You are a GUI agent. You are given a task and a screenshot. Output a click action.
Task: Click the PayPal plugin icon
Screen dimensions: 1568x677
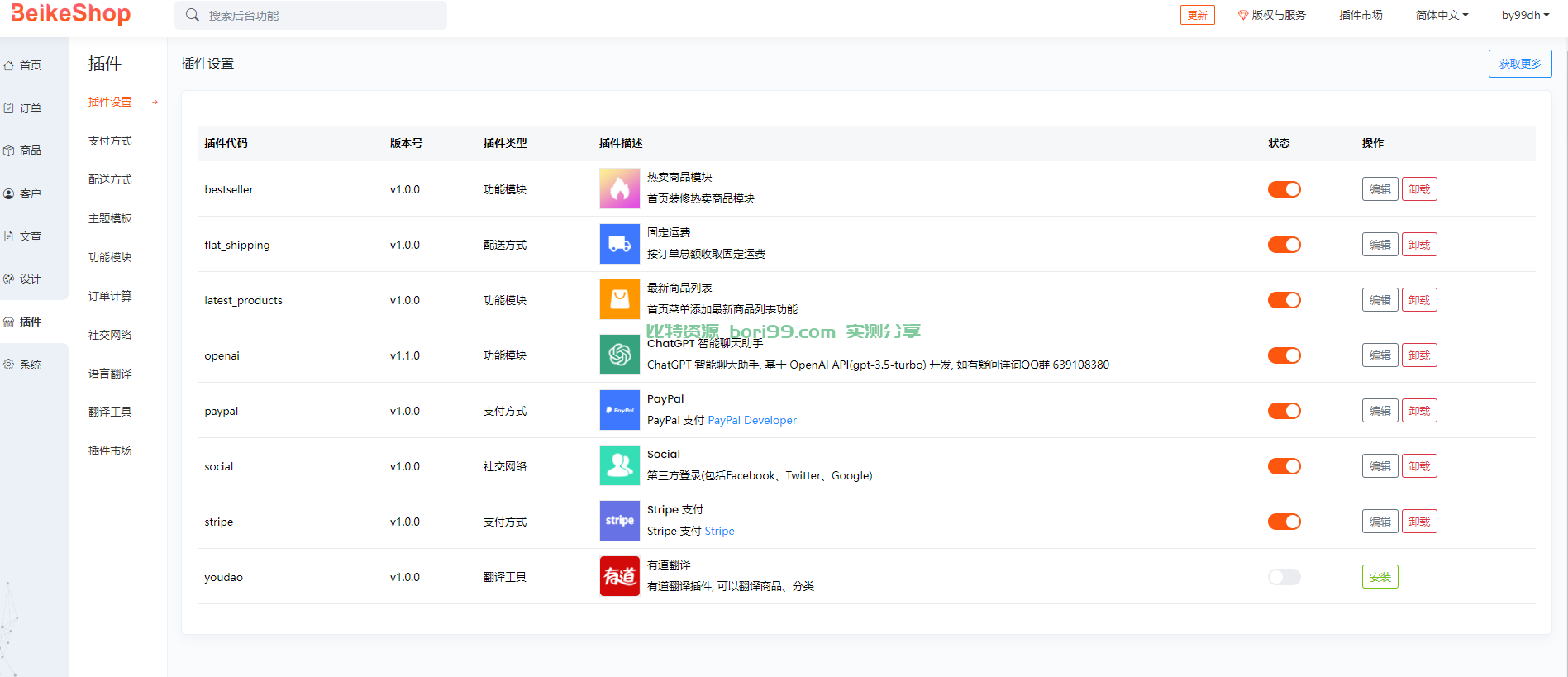[x=620, y=410]
